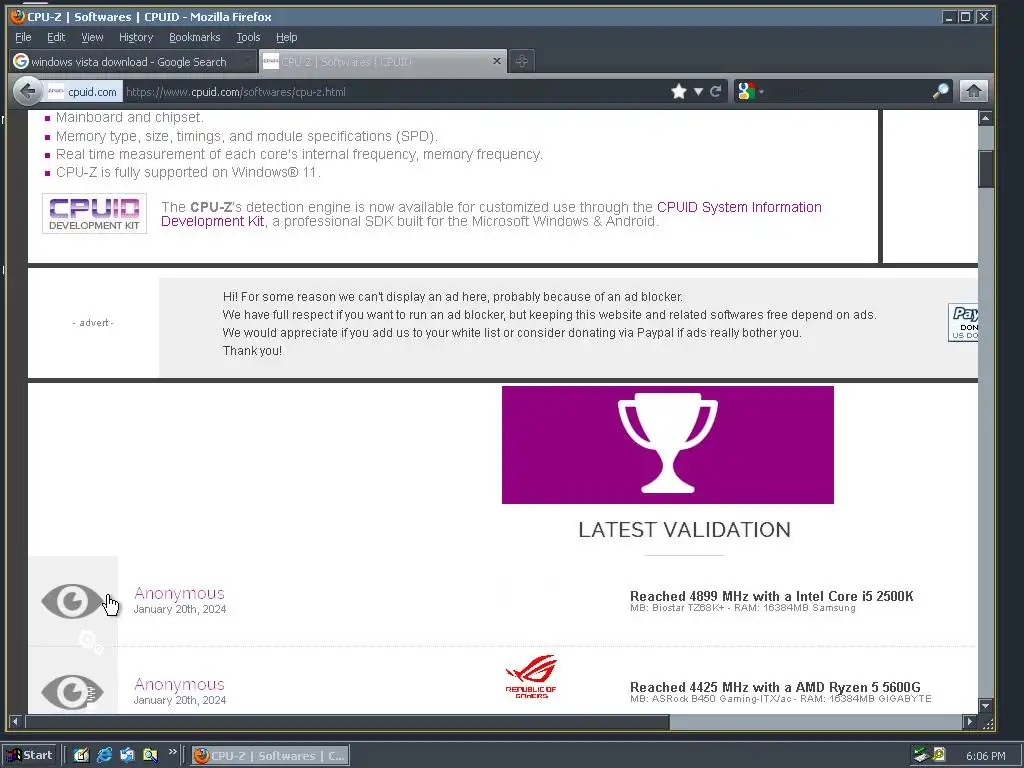Screen dimensions: 1024x768
Task: Click the yellow system tray icon
Action: click(x=938, y=754)
